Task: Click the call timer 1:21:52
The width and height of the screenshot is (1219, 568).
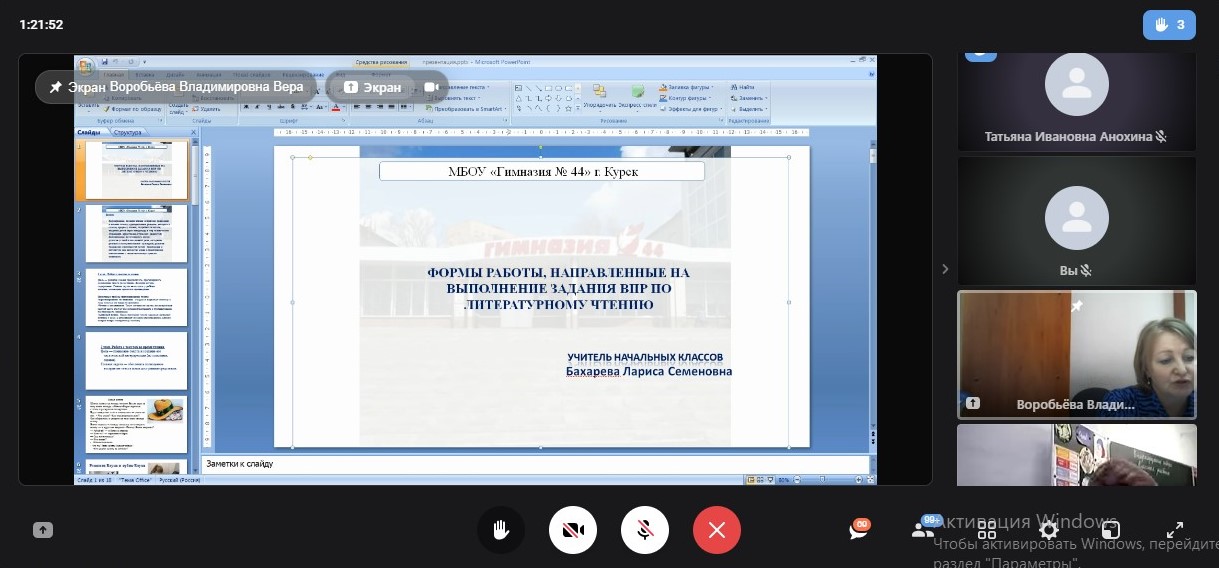Action: [x=41, y=25]
